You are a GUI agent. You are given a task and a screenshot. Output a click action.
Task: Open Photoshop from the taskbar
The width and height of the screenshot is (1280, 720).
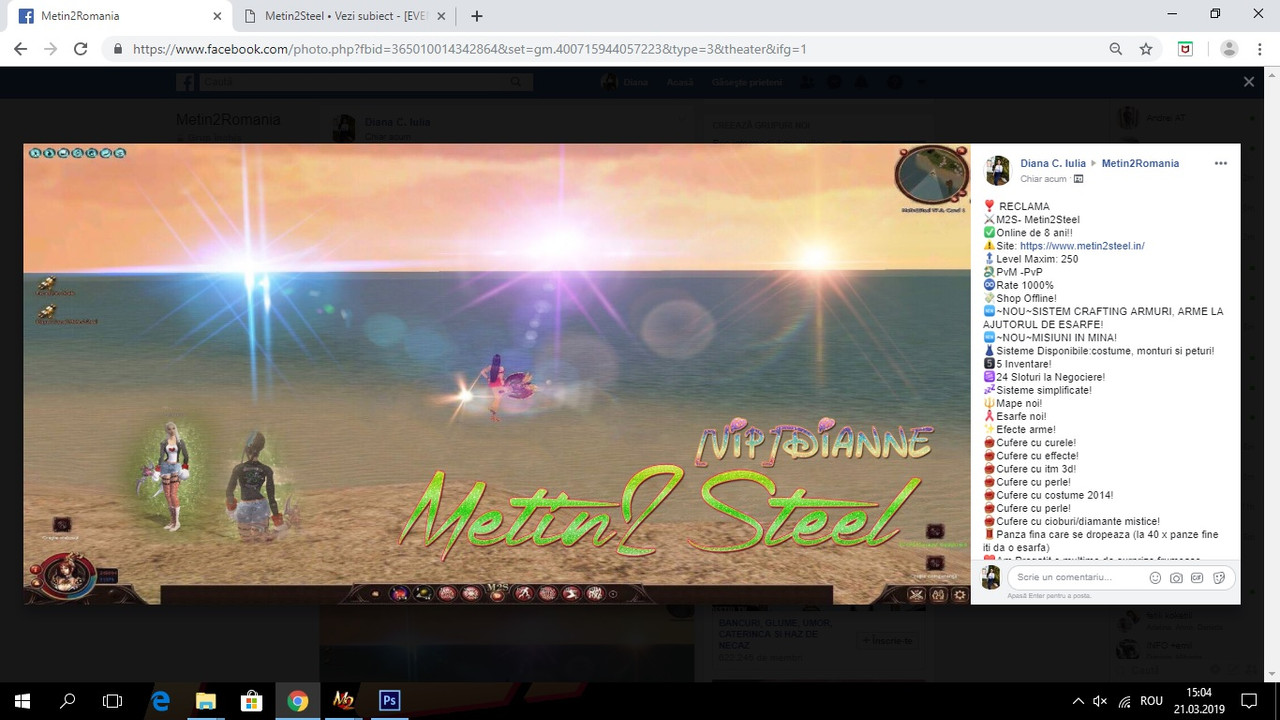point(389,701)
